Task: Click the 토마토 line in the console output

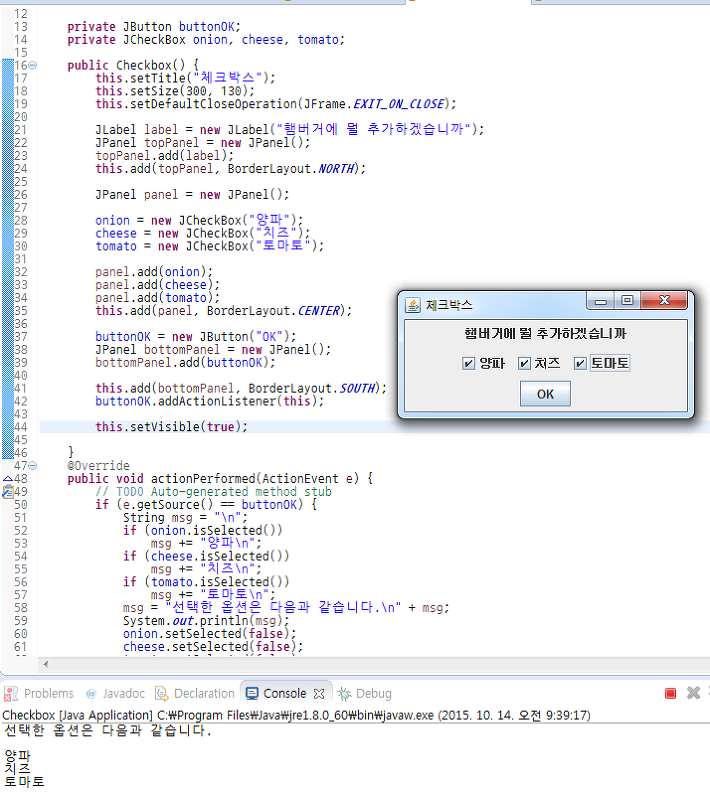Action: (x=24, y=781)
